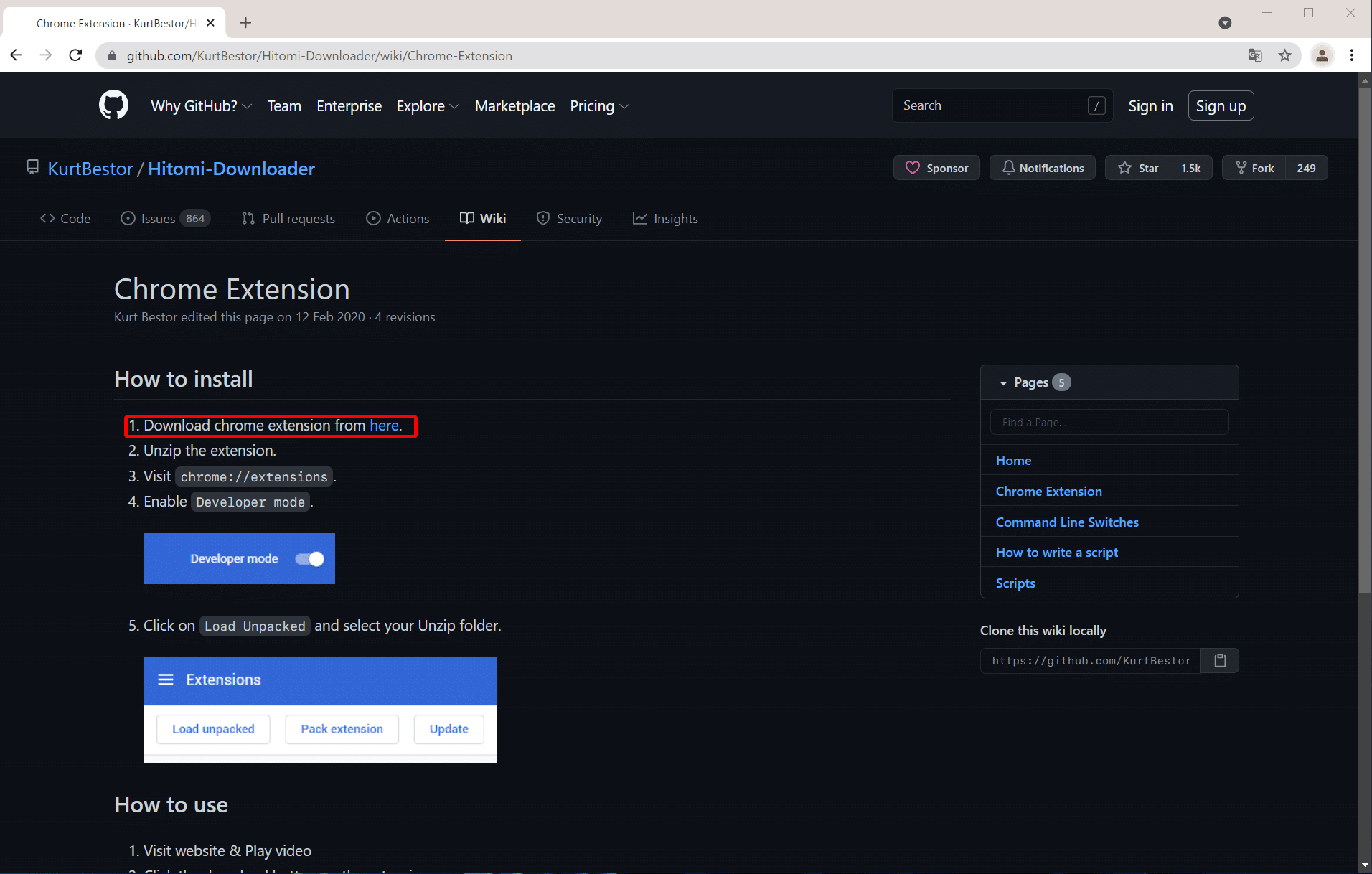The width and height of the screenshot is (1372, 874).
Task: Open the Google Translate page icon
Action: coord(1255,55)
